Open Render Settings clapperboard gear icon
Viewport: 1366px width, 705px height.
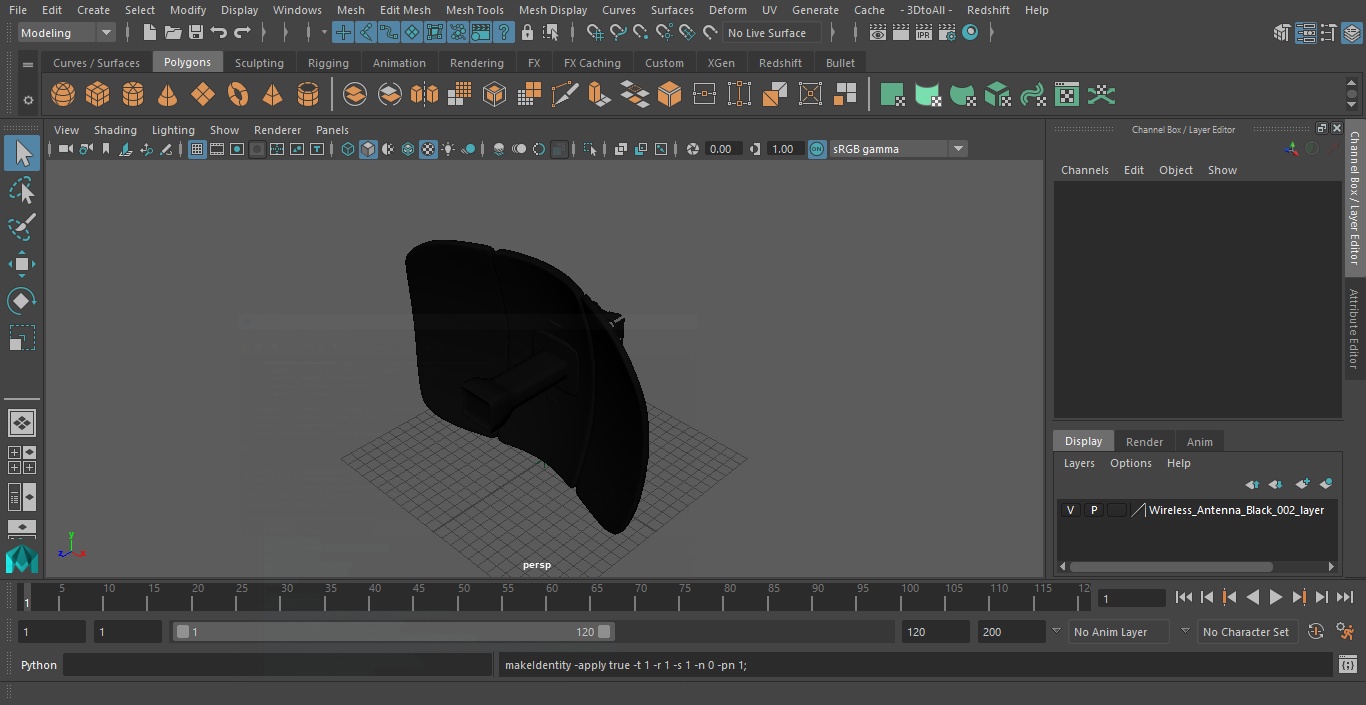946,33
